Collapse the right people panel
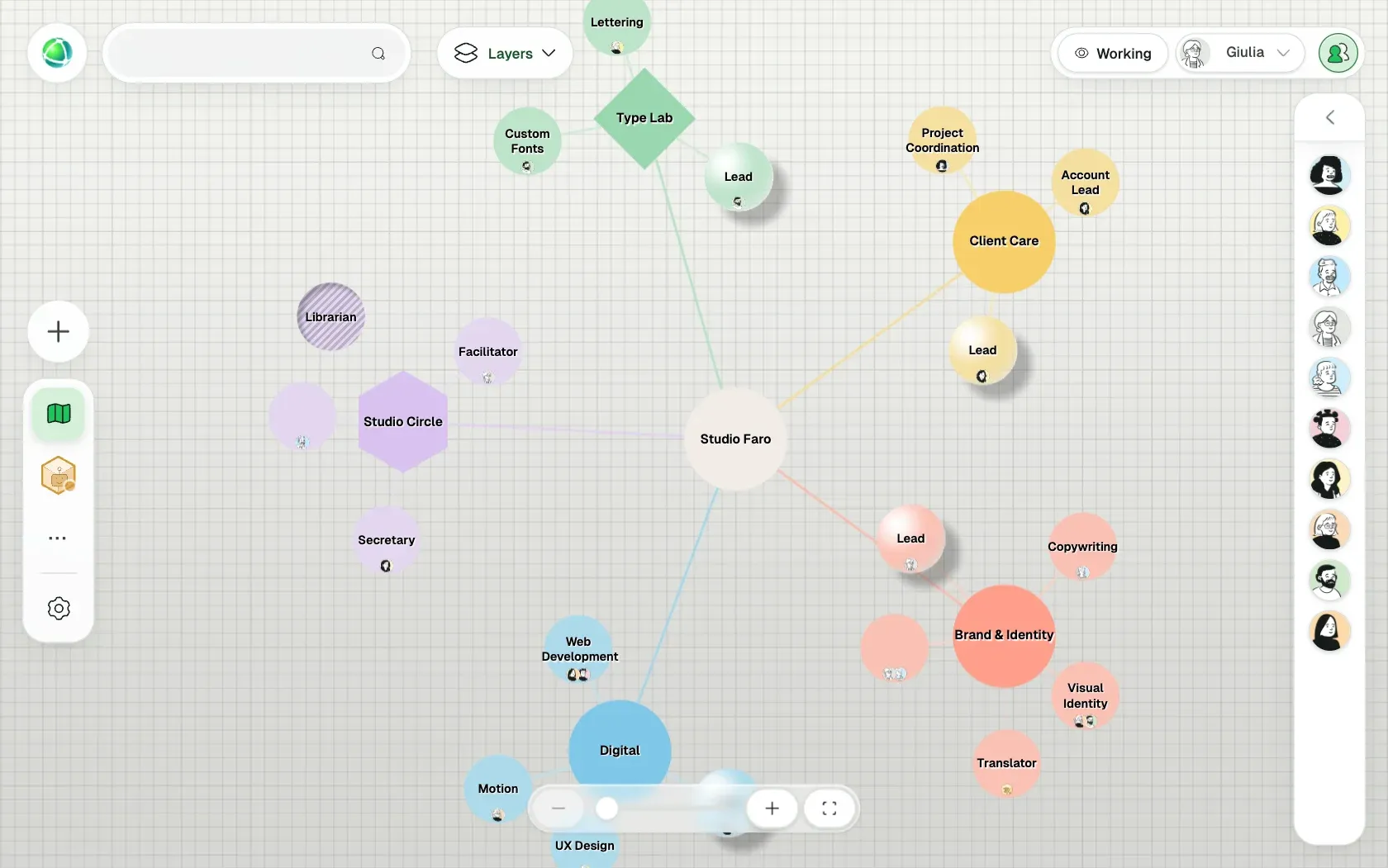This screenshot has width=1388, height=868. (x=1329, y=117)
